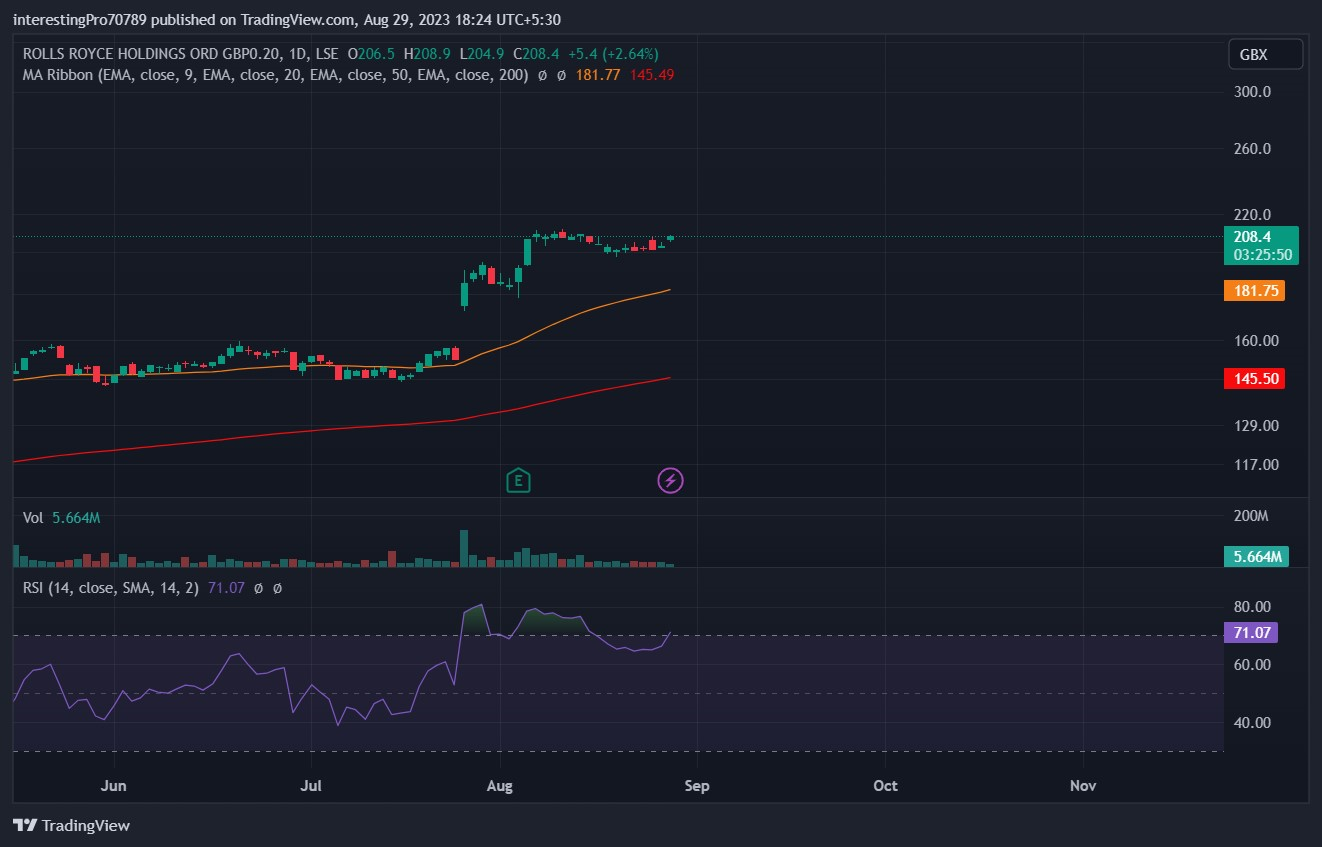Click the red 145.49 MA Ribbon value

(x=652, y=74)
